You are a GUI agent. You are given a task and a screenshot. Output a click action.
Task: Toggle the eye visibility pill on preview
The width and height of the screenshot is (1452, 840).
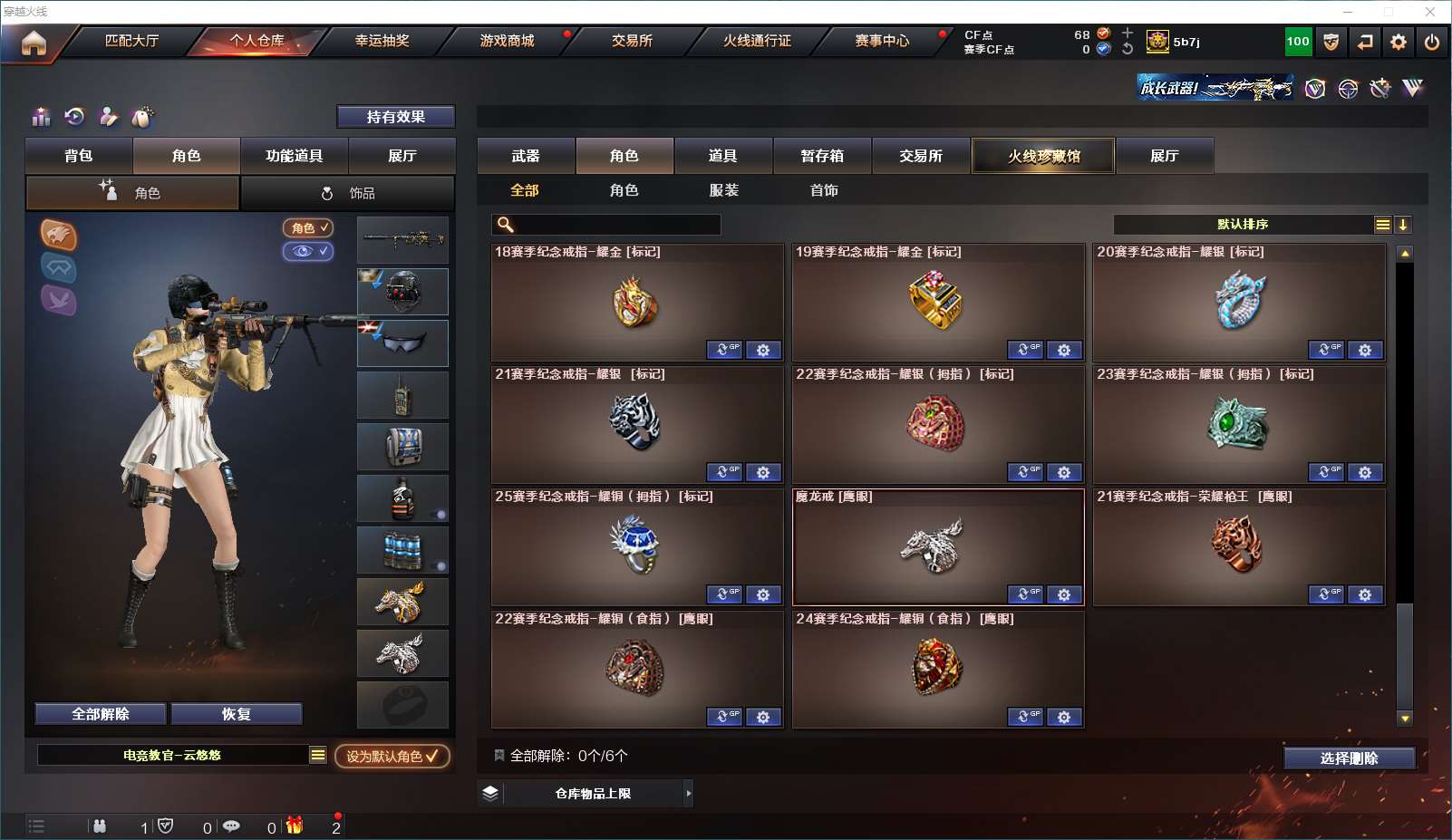click(x=308, y=251)
